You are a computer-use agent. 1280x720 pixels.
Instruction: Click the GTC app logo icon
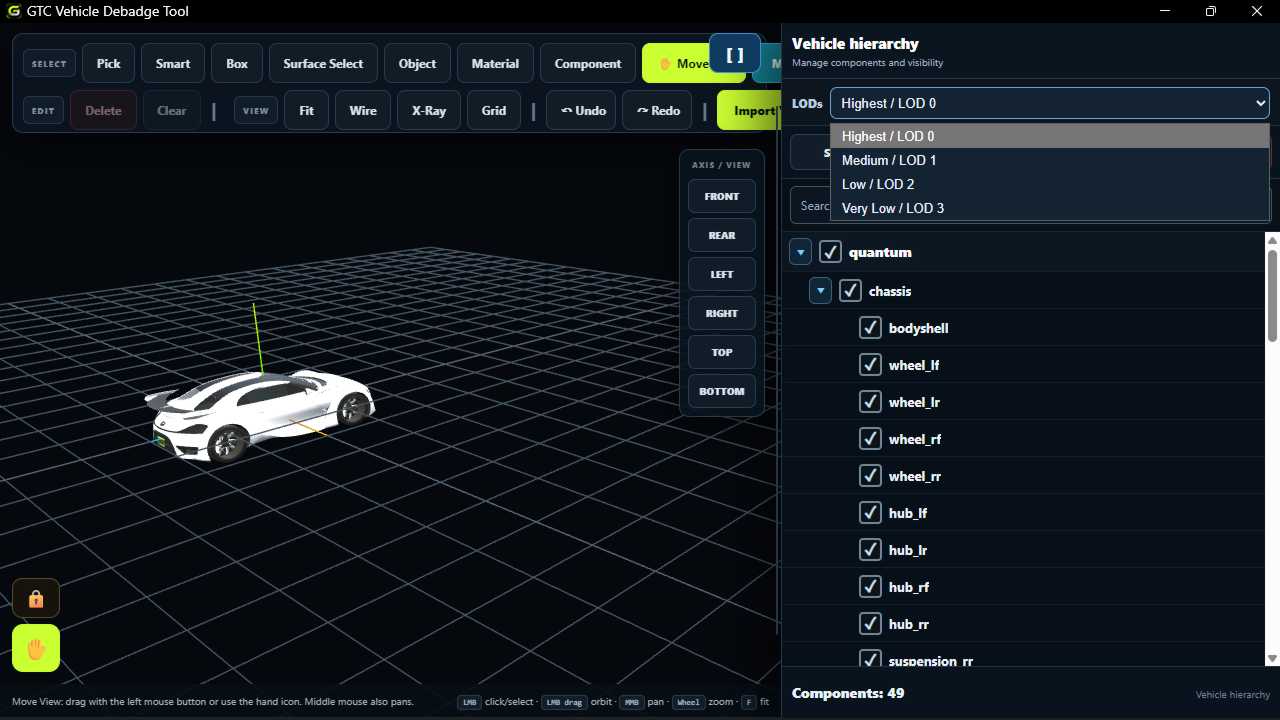point(13,12)
